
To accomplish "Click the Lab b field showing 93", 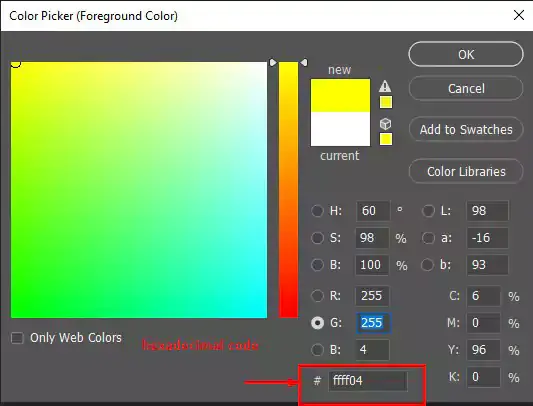I will (487, 265).
